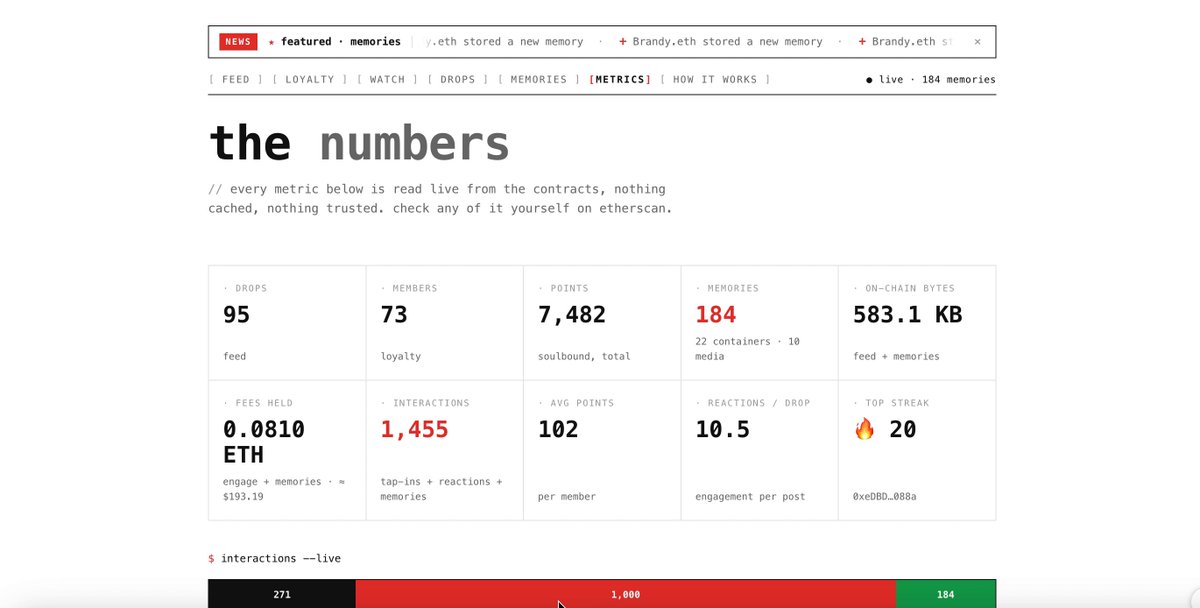
Task: Click the red 1,000 bar segment
Action: click(626, 594)
